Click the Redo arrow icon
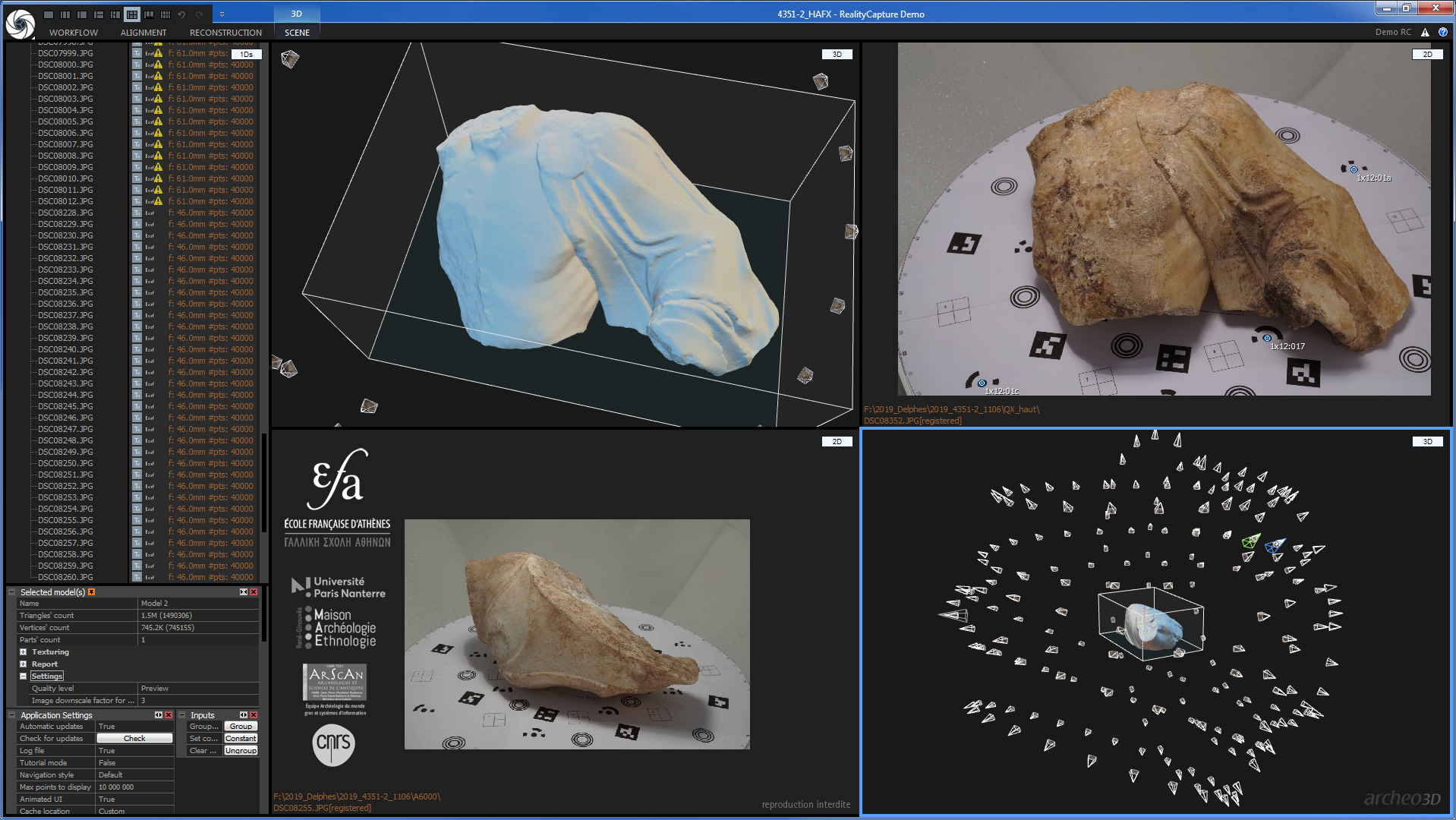Image resolution: width=1456 pixels, height=820 pixels. pos(199,14)
